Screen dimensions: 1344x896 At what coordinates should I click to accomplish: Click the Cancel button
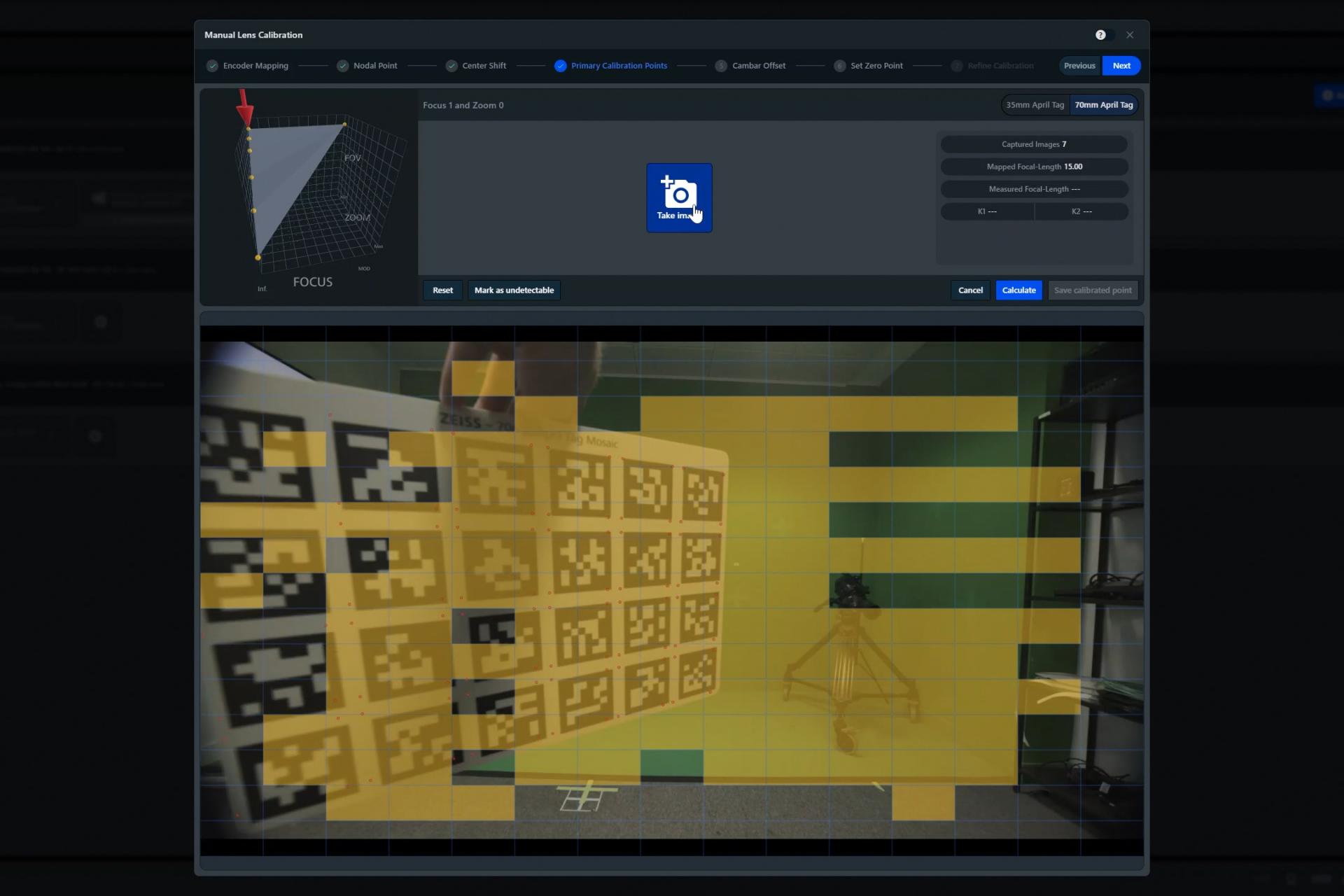tap(970, 290)
